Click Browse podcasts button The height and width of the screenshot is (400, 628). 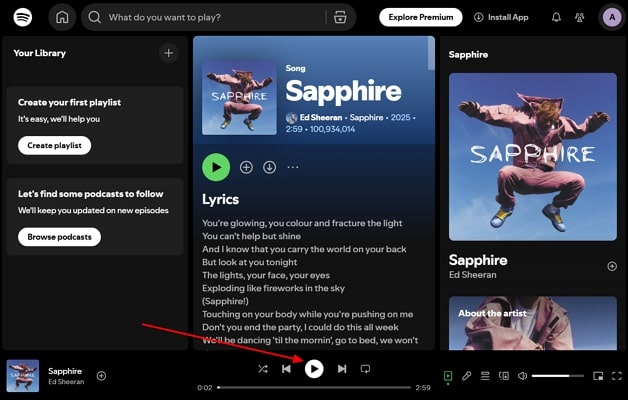coord(59,237)
